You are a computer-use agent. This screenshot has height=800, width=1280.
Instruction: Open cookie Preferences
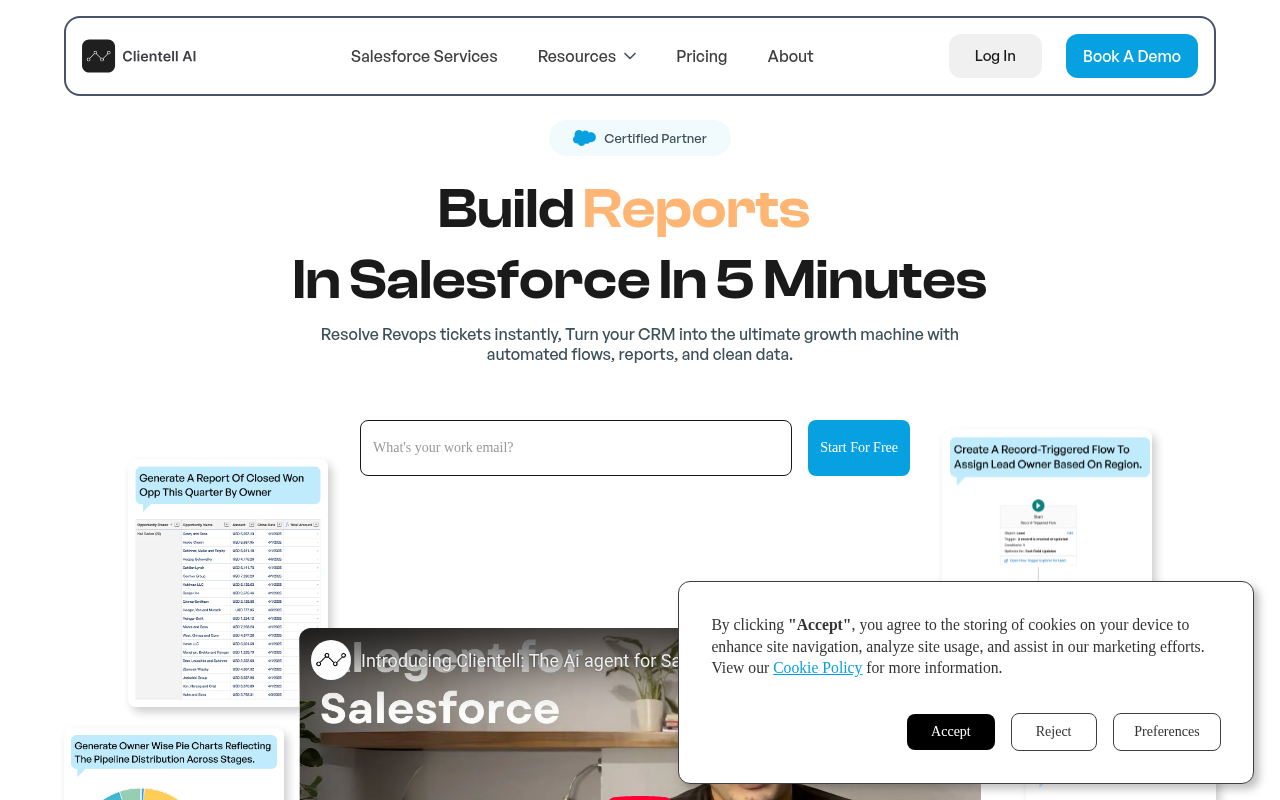click(1166, 732)
